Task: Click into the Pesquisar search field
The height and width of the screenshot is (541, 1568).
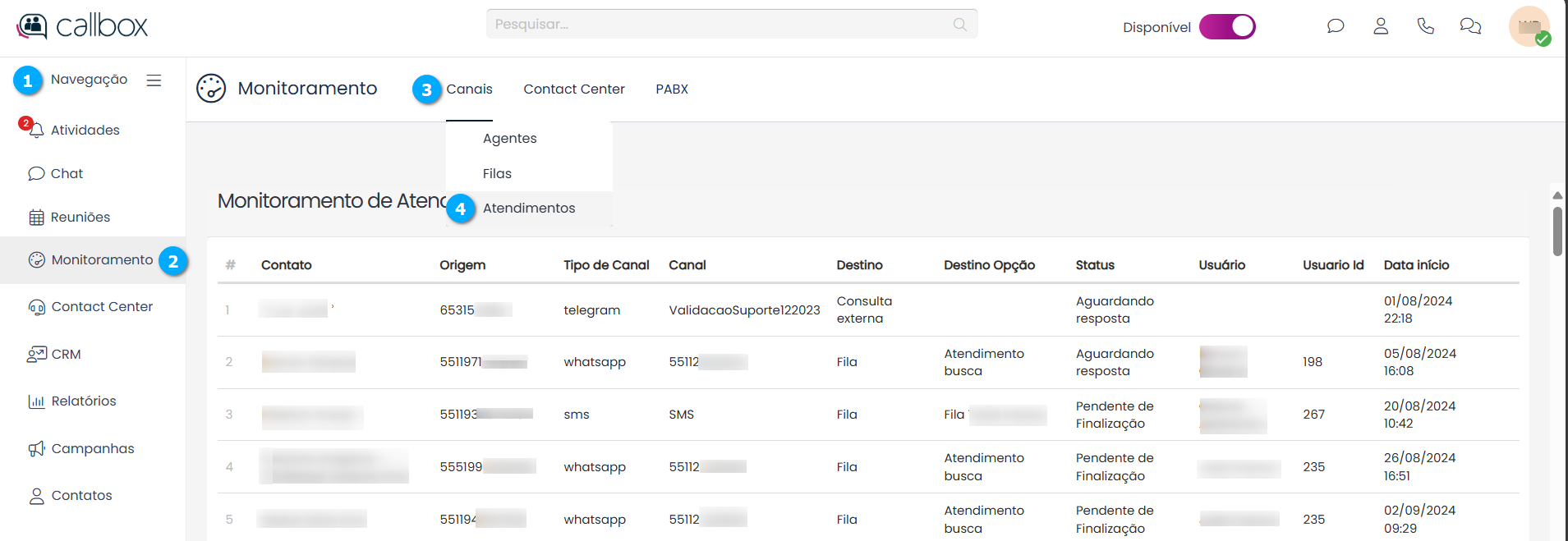Action: coord(715,25)
